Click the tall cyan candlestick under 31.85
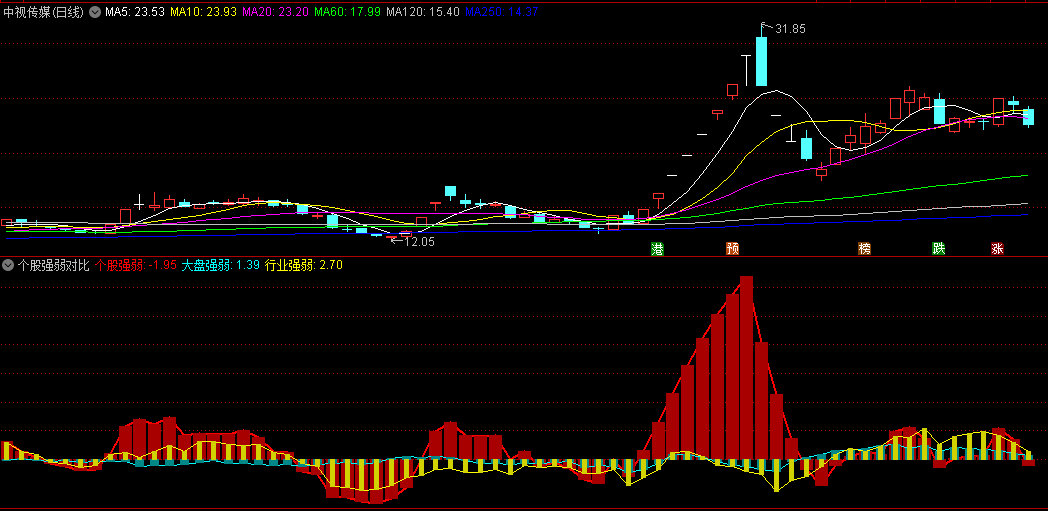Image resolution: width=1048 pixels, height=511 pixels. coord(761,61)
